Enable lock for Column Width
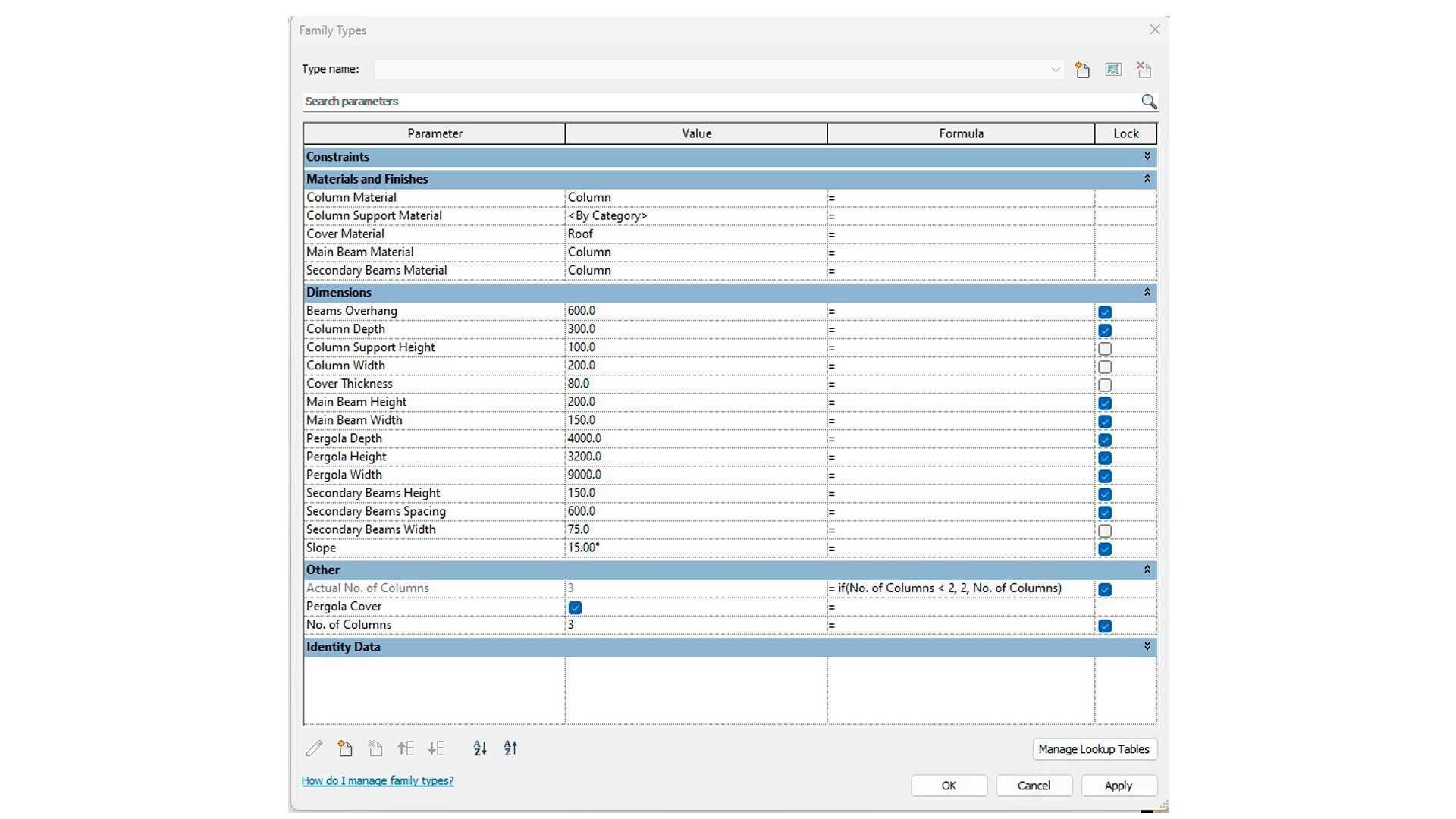Screen dimensions: 1456x819 click(1105, 367)
